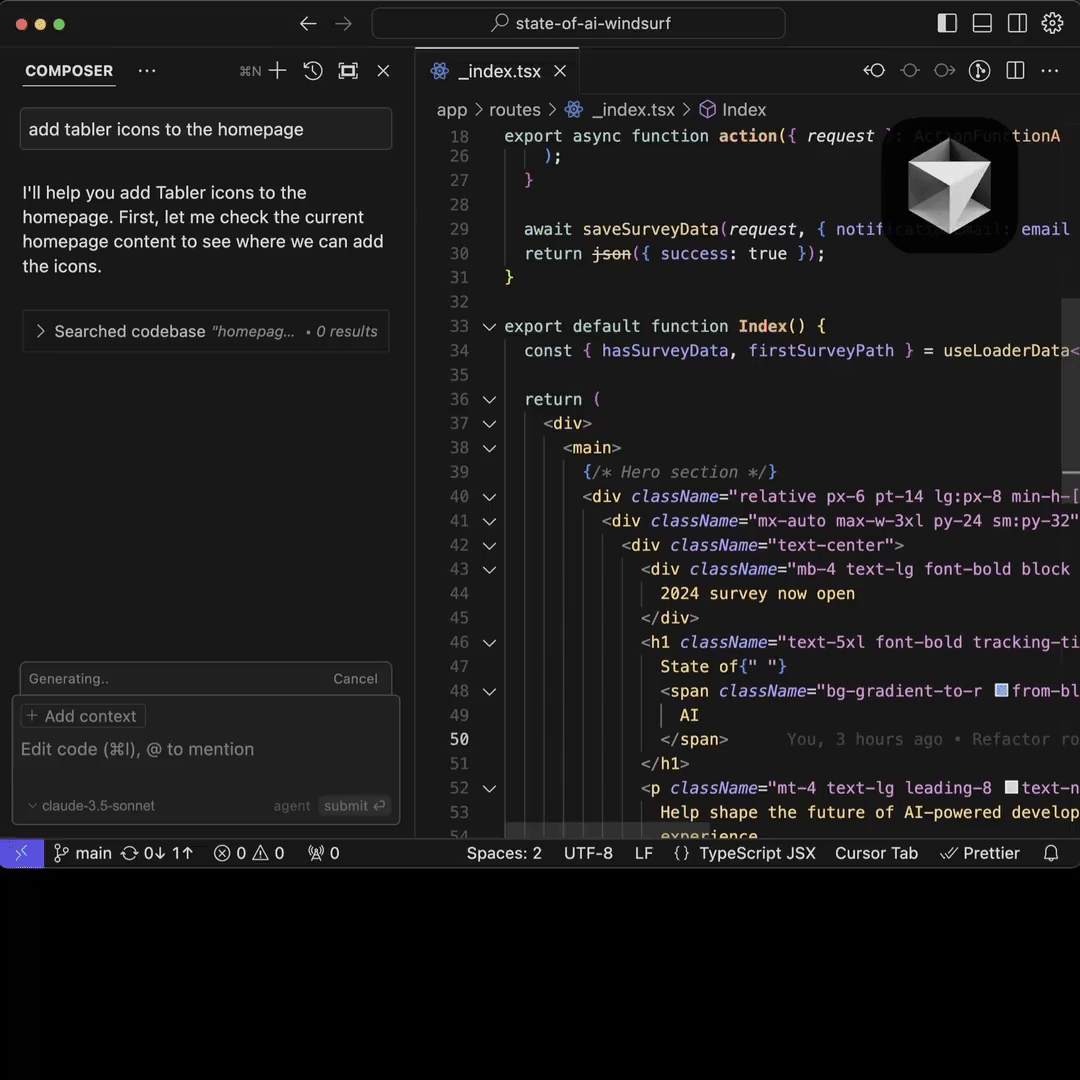Select the _index.tsx editor tab
1080x1080 pixels.
498,71
